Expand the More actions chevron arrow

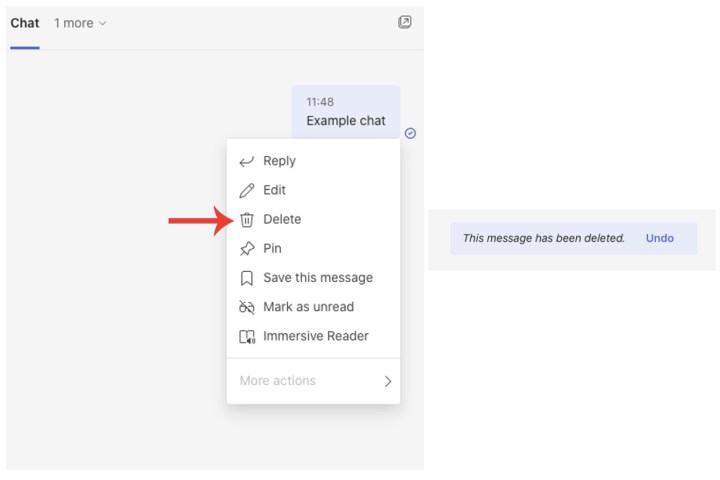pyautogui.click(x=388, y=381)
